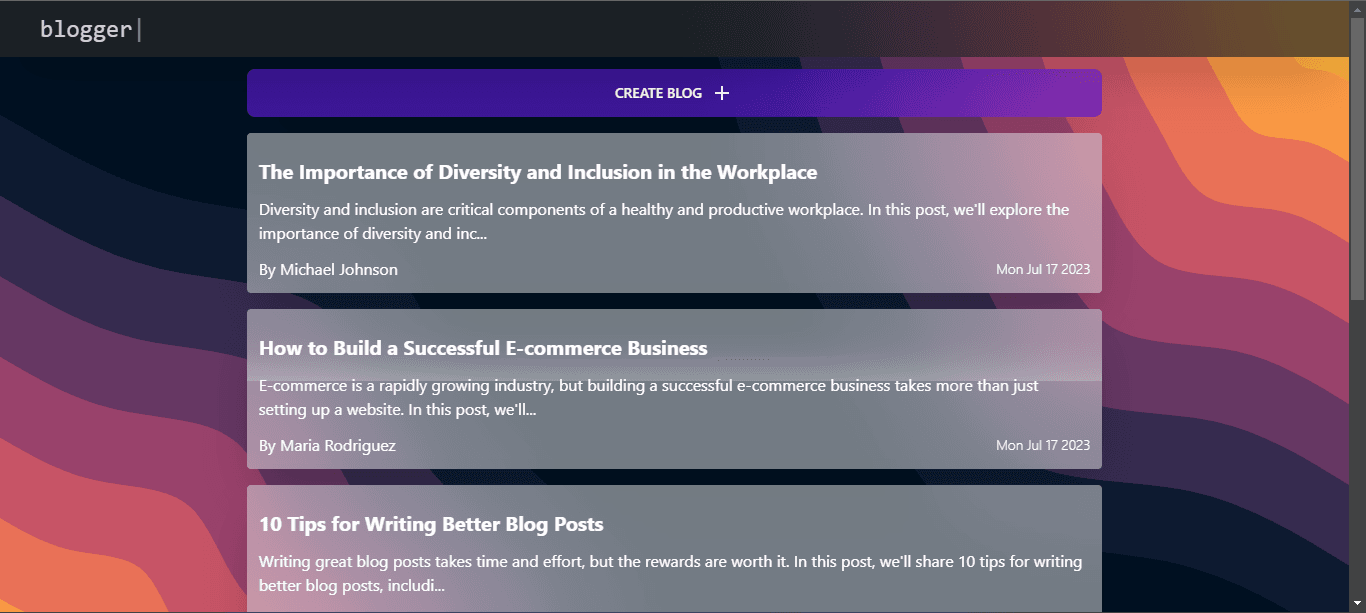This screenshot has width=1366, height=613.
Task: Open the Successful E-commerce Business post title
Action: pyautogui.click(x=483, y=348)
